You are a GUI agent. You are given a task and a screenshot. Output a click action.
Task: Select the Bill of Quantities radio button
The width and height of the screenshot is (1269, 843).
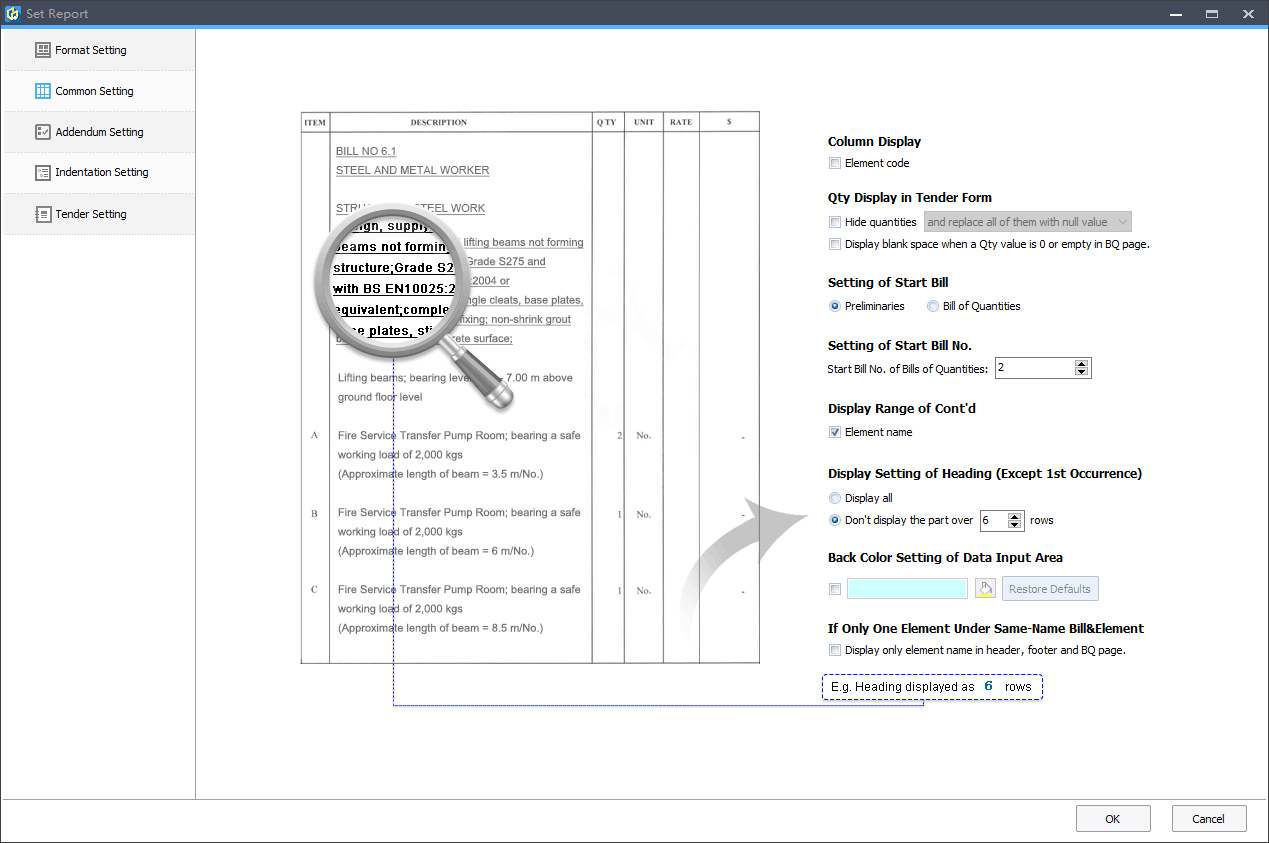pyautogui.click(x=933, y=306)
